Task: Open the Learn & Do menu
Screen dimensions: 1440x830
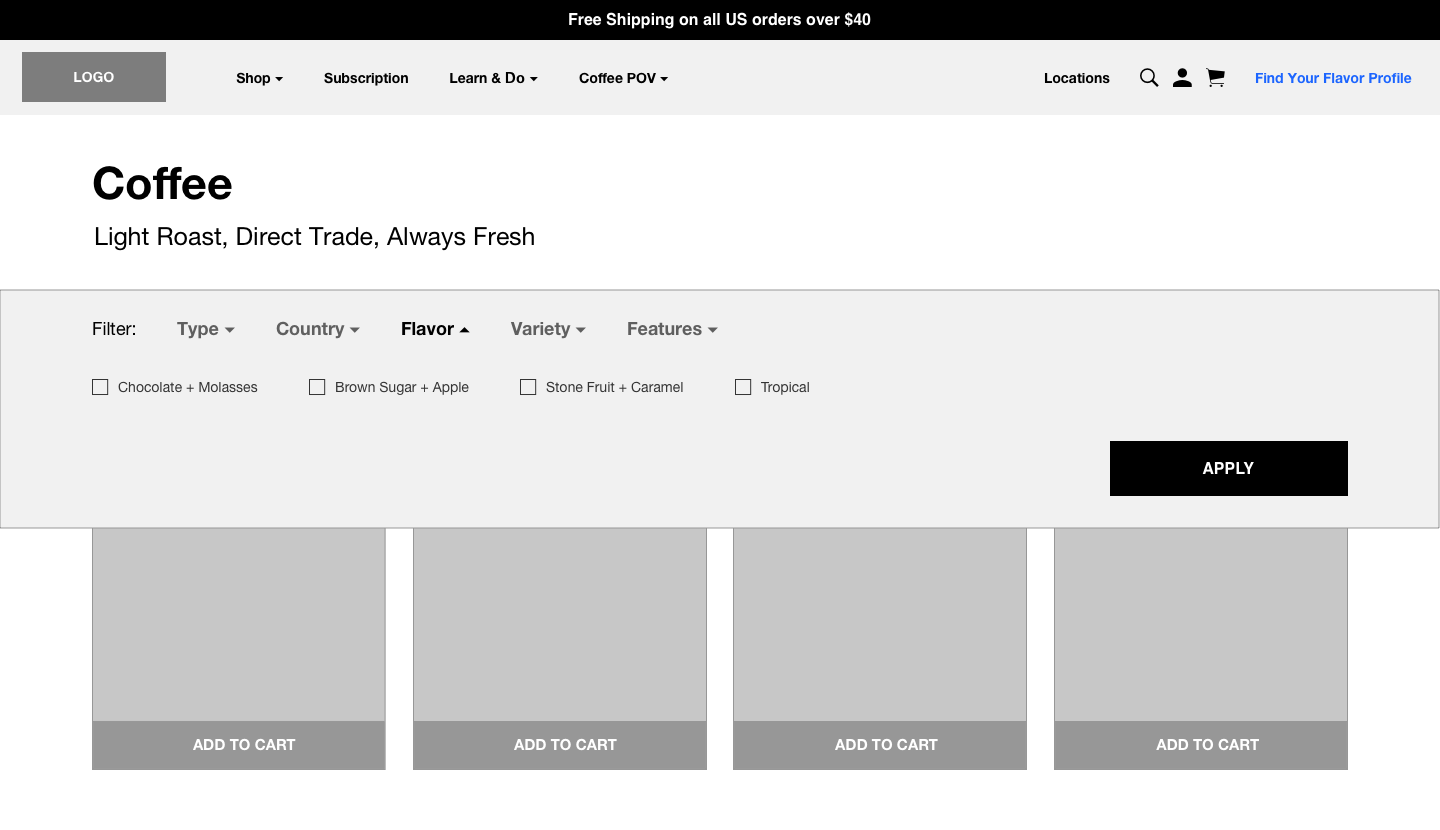Action: [493, 78]
